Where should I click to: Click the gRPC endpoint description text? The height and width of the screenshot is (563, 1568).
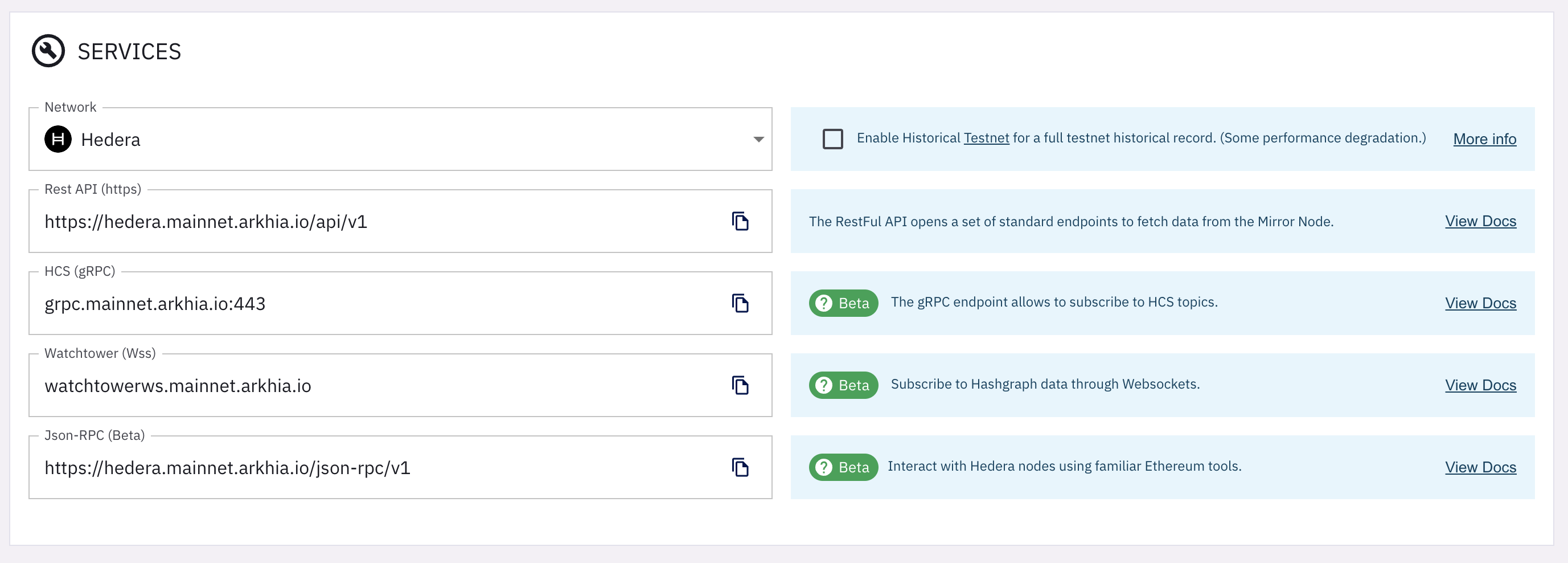(1054, 302)
